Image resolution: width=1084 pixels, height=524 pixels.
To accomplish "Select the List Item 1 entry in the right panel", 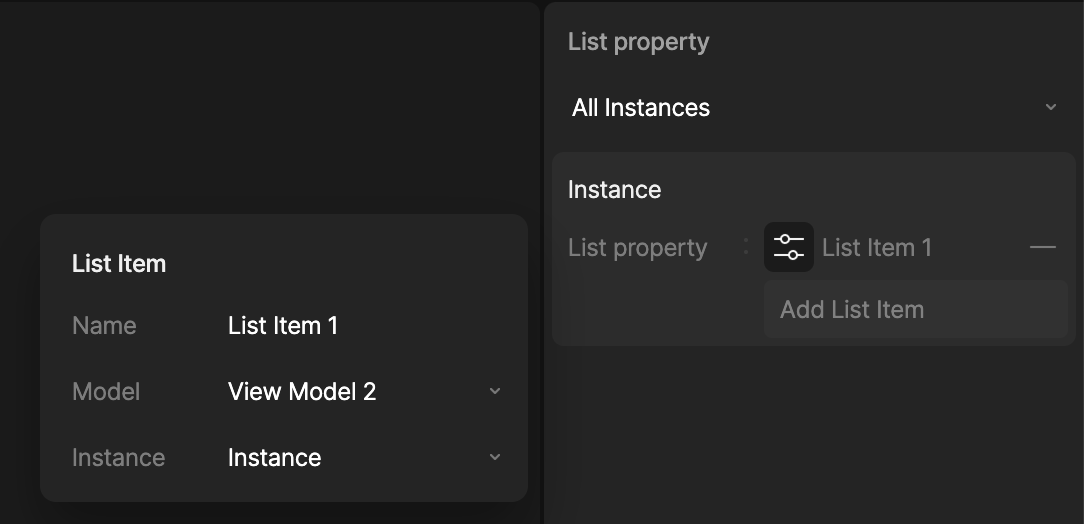I will (877, 247).
